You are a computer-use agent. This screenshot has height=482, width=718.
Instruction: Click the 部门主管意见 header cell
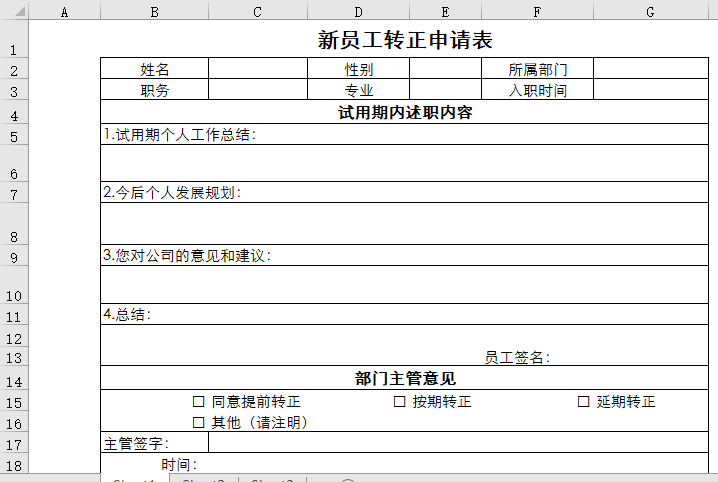click(x=404, y=379)
